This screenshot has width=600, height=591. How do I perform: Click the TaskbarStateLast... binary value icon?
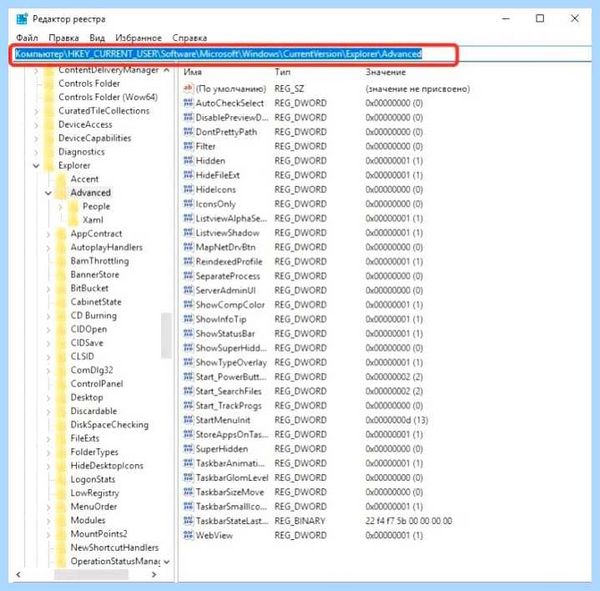tap(188, 521)
